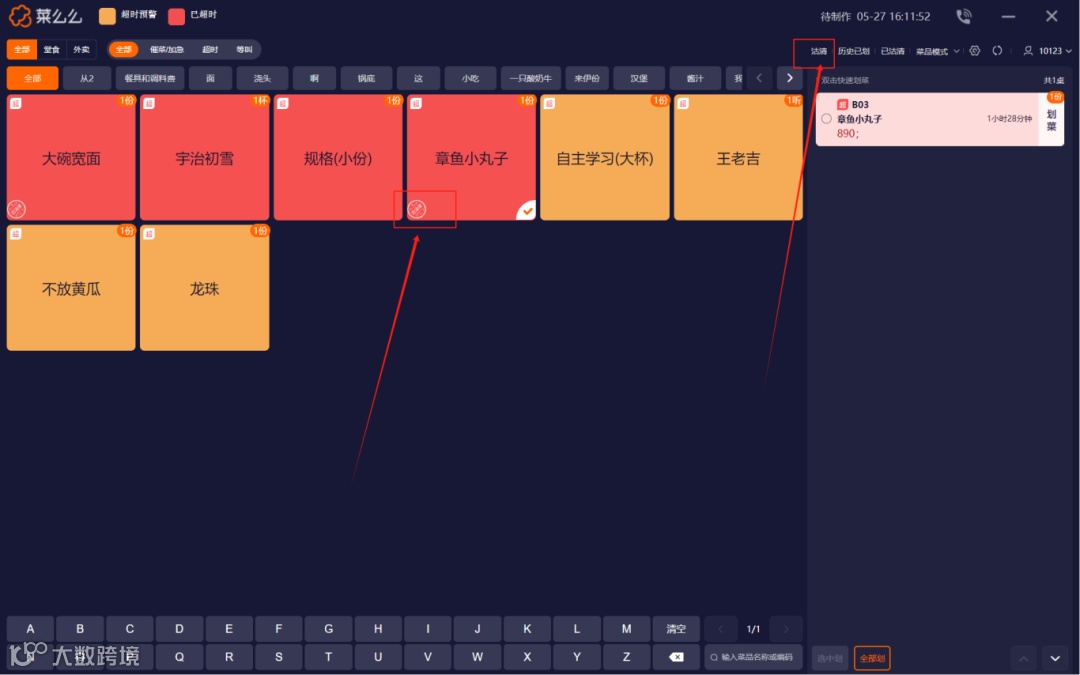This screenshot has width=1080, height=675.
Task: Select the 规格(小份) dish card
Action: 338,158
